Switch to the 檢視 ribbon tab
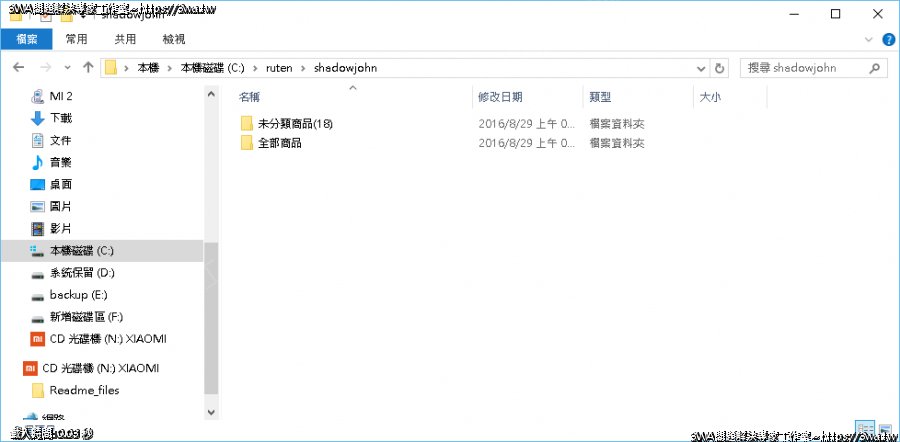Screen dimensions: 900x442 [x=174, y=39]
